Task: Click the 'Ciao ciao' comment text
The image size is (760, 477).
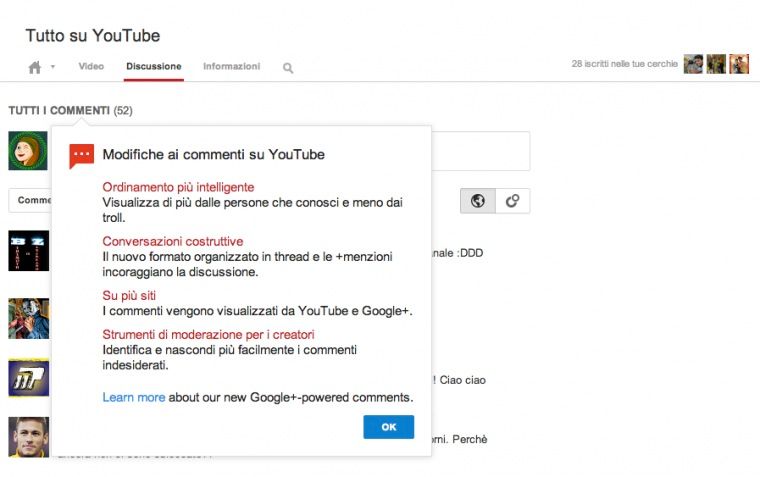Action: tap(462, 380)
